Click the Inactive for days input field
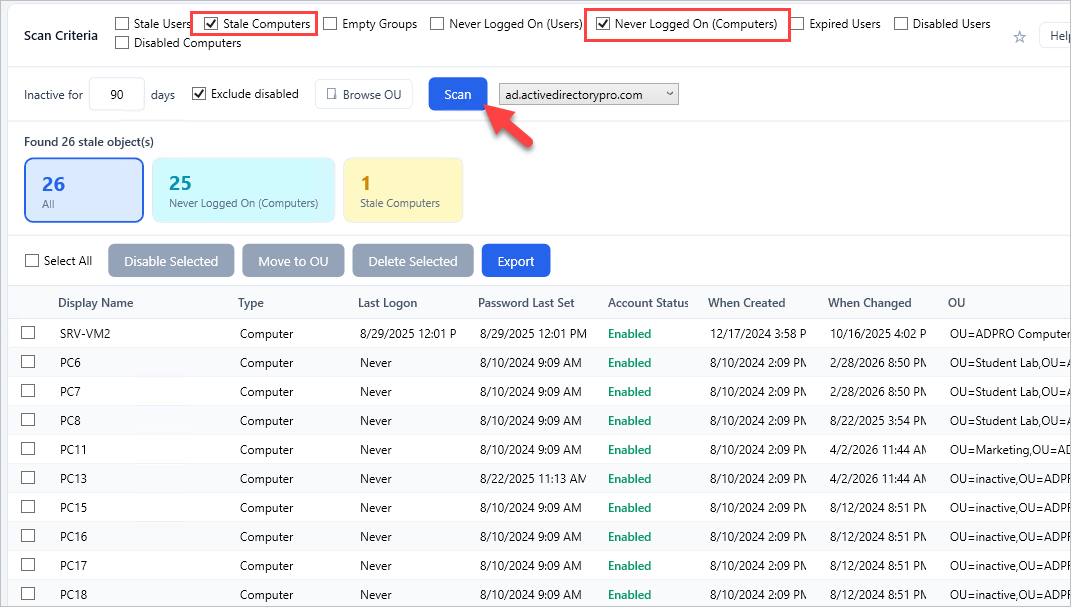The image size is (1071, 607). (x=117, y=94)
